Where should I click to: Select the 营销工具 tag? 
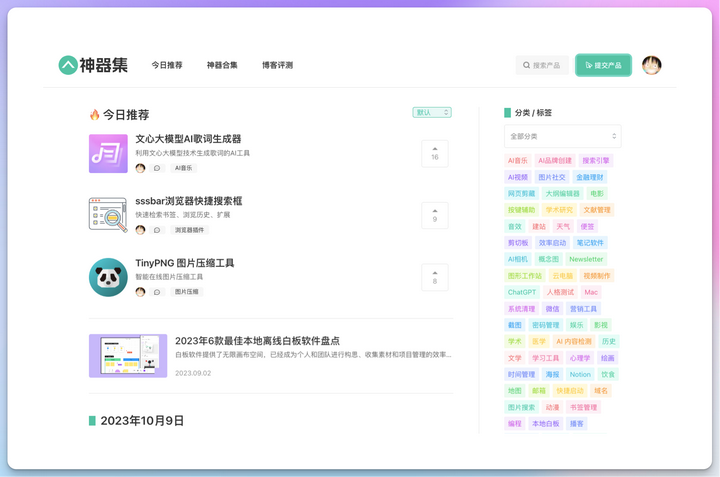coord(584,309)
